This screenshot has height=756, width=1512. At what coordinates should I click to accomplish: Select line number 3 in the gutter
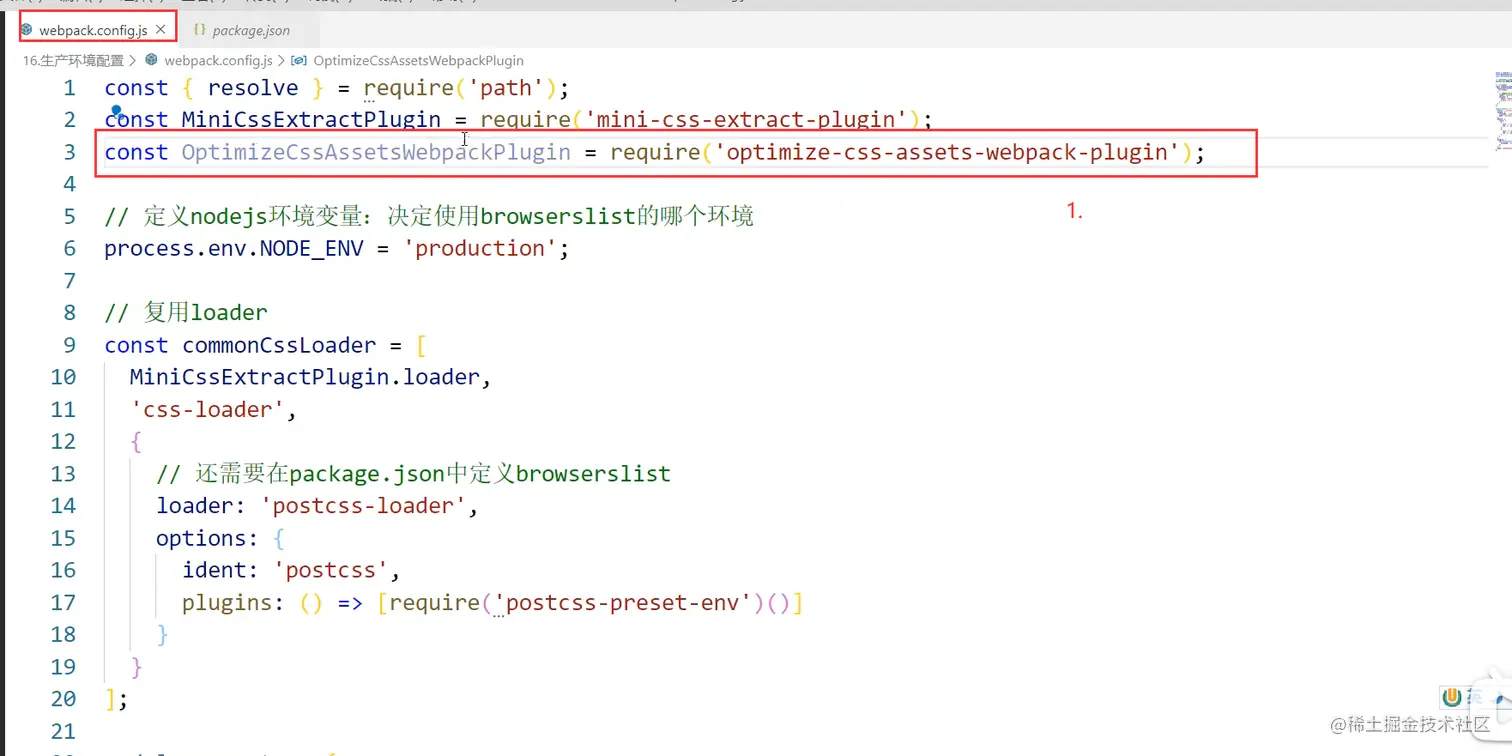[x=69, y=152]
